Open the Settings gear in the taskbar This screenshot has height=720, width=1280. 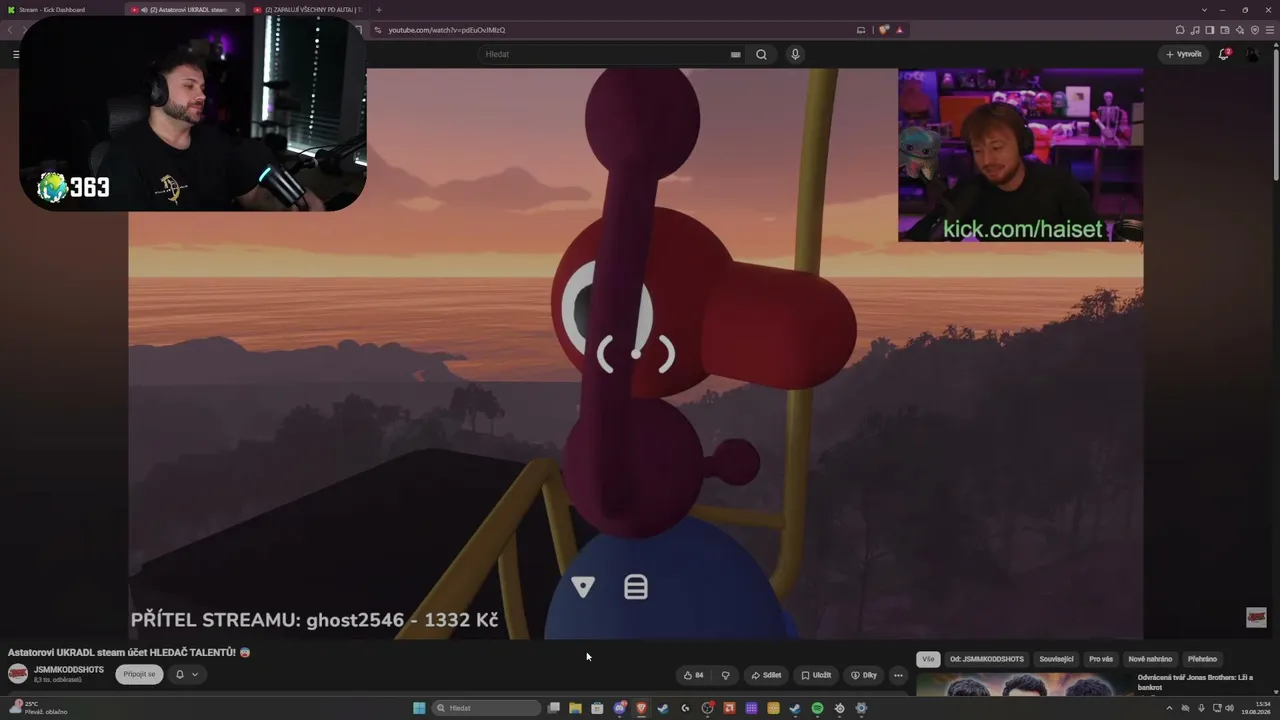[x=861, y=708]
